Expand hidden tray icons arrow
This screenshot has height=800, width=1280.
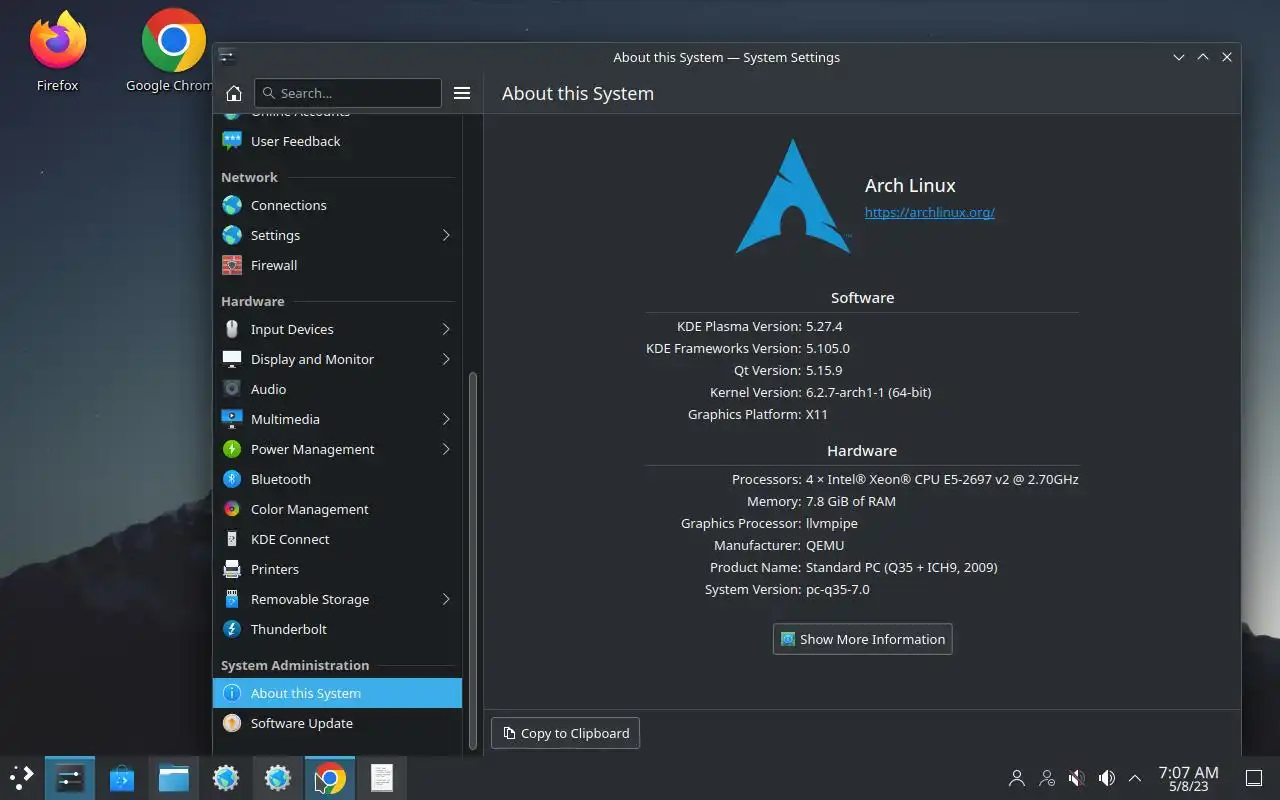1135,778
